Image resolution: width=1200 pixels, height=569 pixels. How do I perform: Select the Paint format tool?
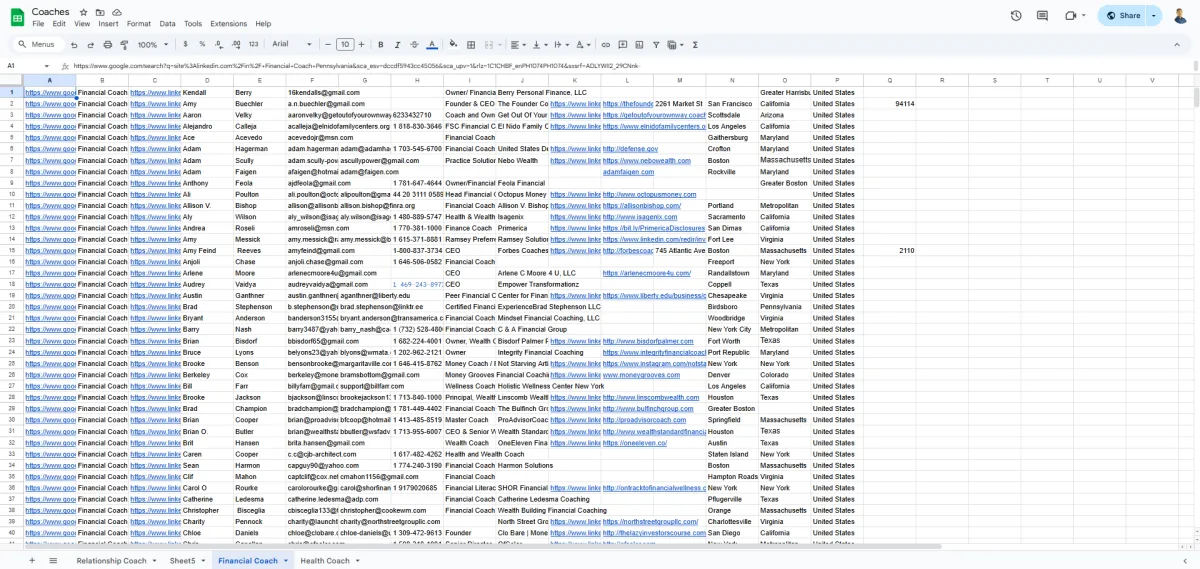click(x=124, y=45)
